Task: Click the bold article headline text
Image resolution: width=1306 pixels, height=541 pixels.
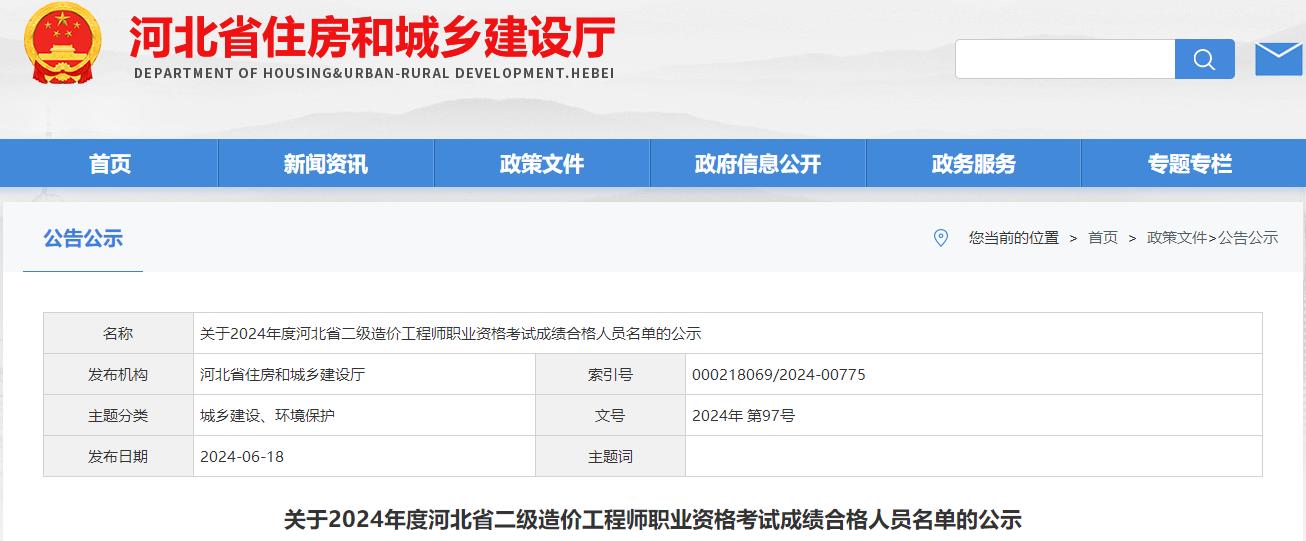Action: point(652,520)
